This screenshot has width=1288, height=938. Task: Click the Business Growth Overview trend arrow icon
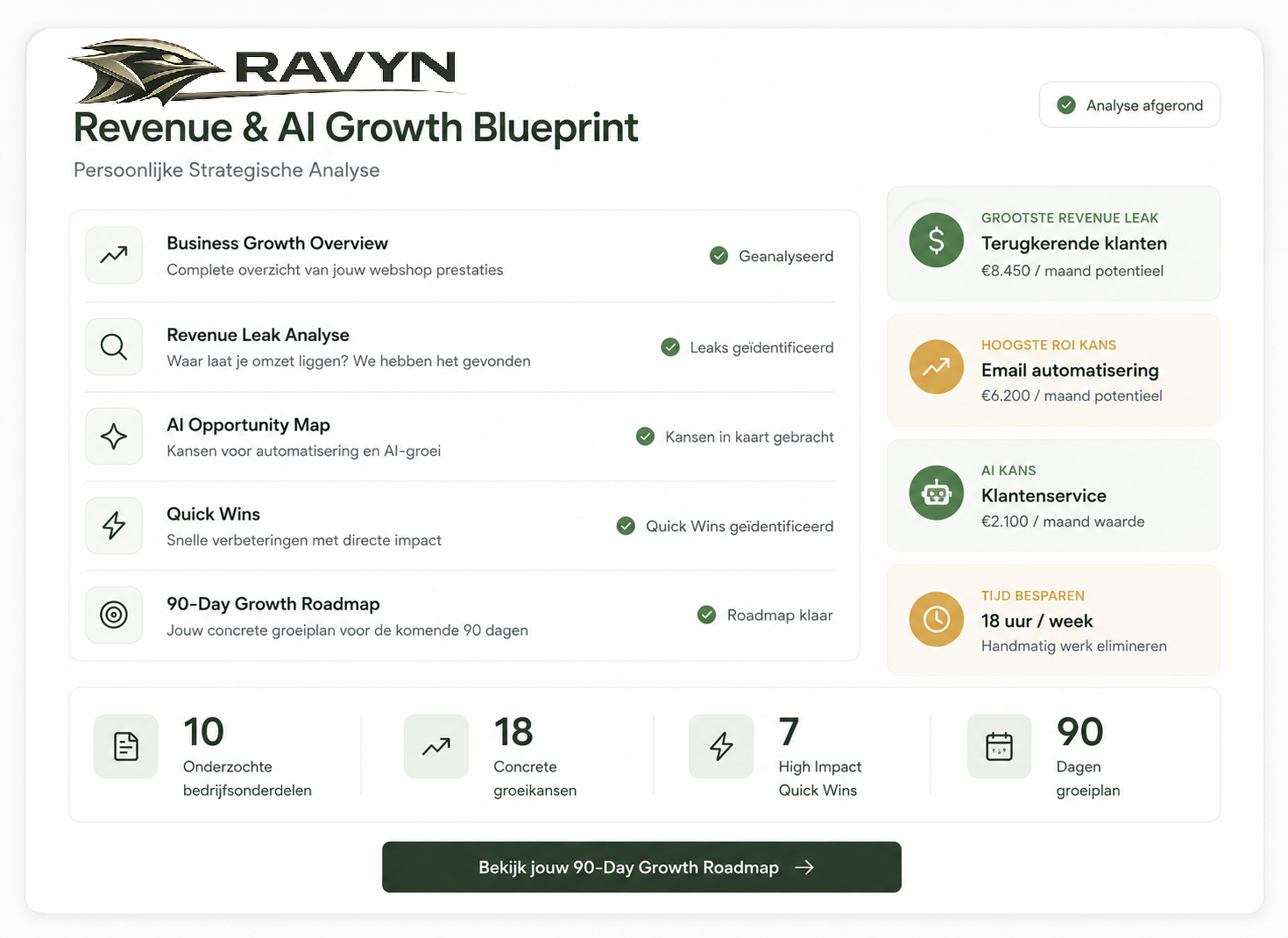(x=114, y=255)
